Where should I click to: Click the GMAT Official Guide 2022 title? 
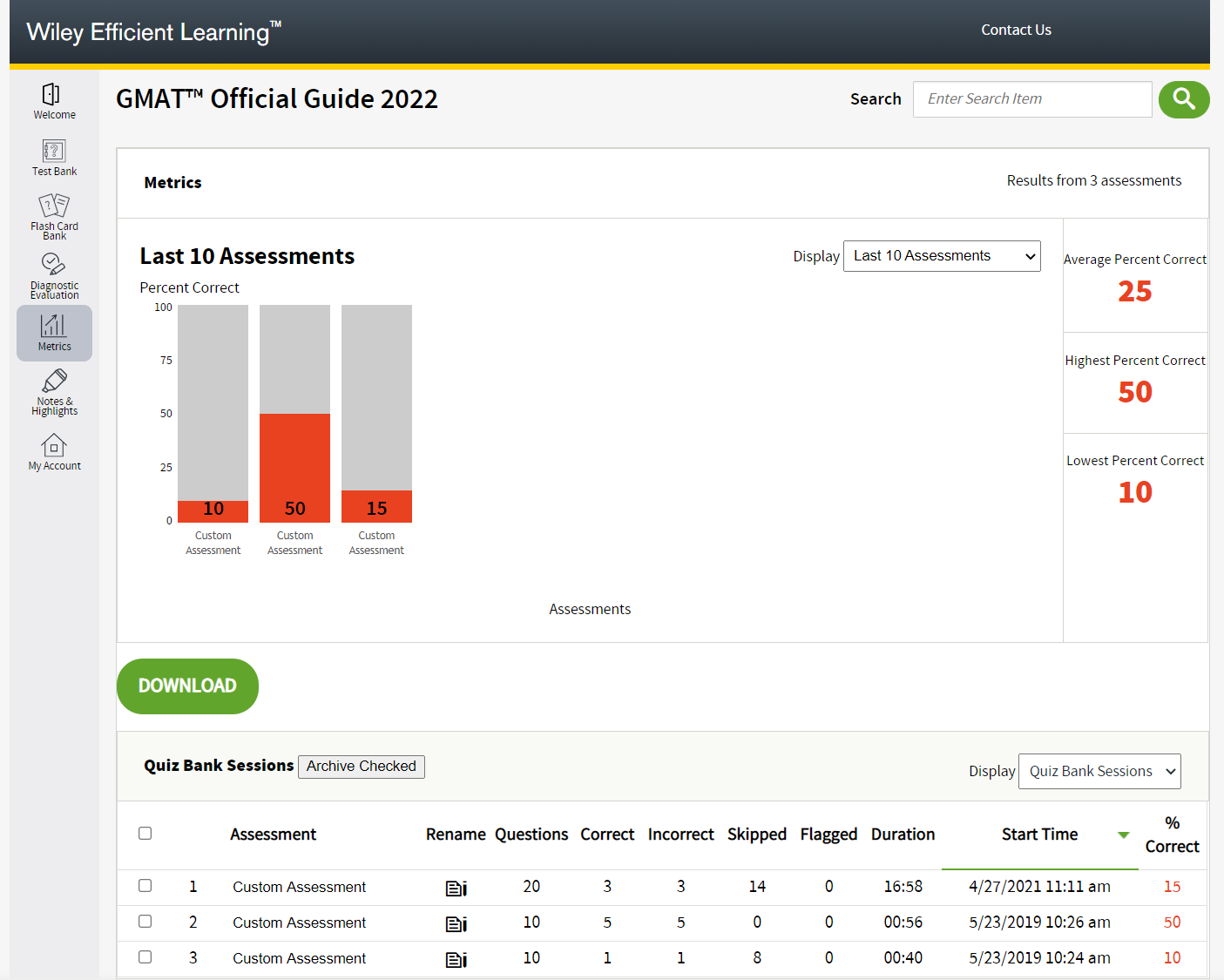[277, 99]
